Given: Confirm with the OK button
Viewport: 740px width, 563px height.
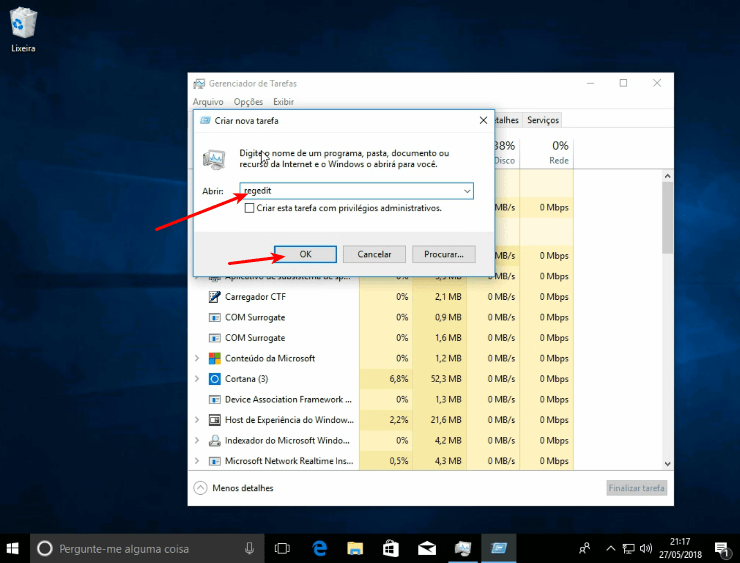Looking at the screenshot, I should (x=305, y=254).
